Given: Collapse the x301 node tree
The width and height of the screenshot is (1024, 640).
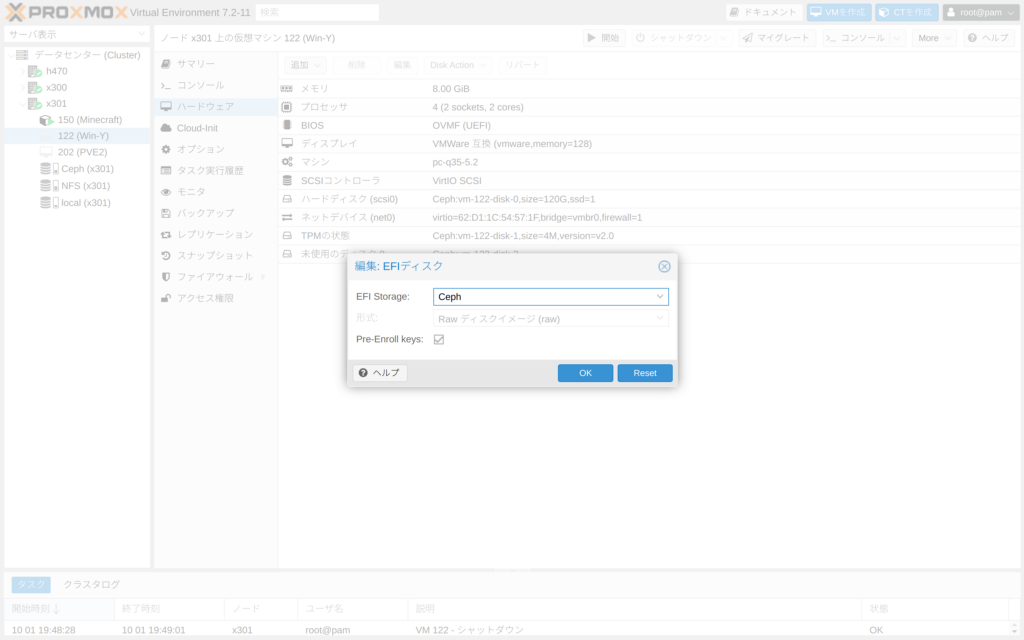Looking at the screenshot, I should (24, 103).
